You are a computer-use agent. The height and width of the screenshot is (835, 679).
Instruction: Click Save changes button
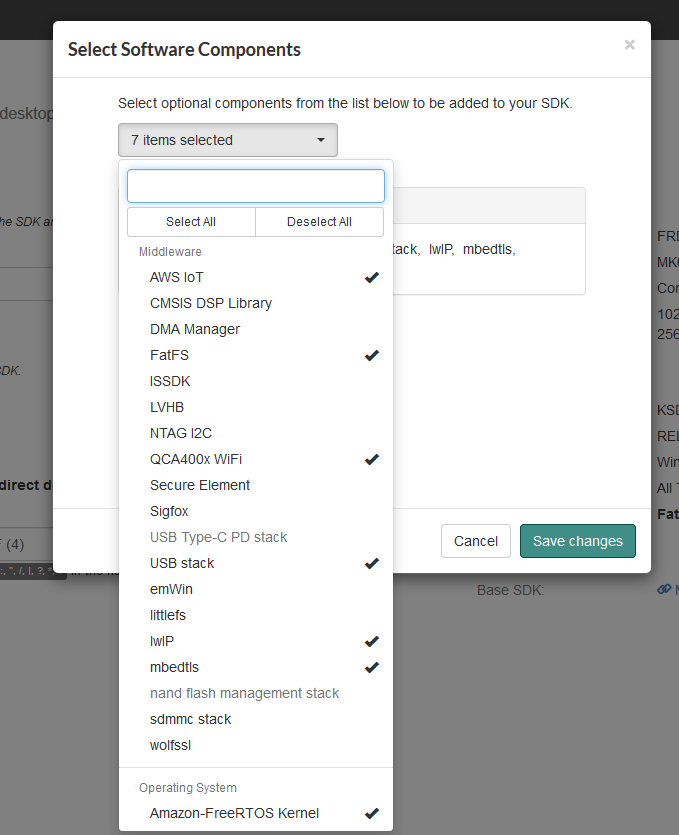click(x=577, y=541)
